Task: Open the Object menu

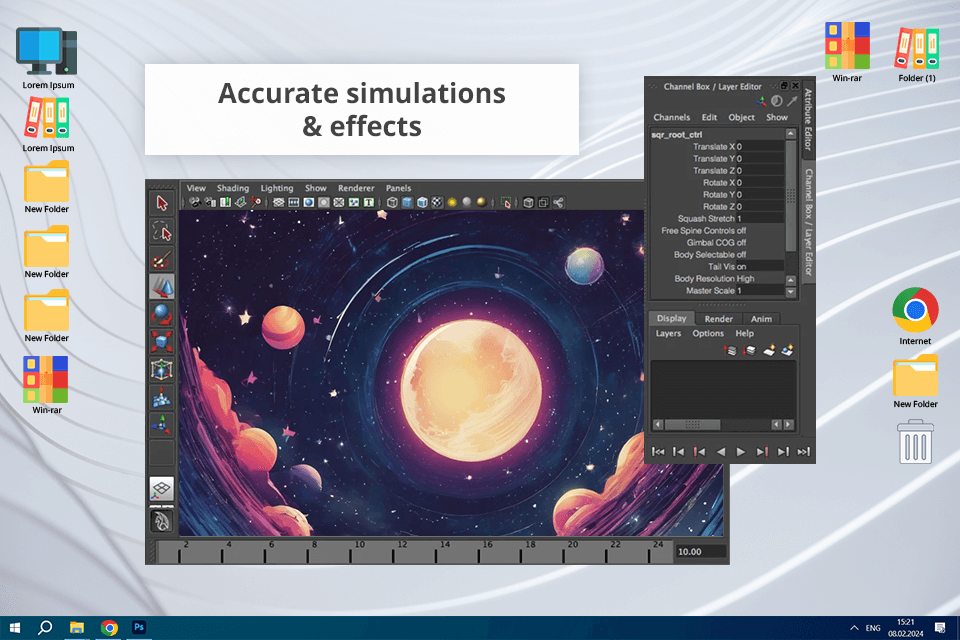Action: point(741,117)
